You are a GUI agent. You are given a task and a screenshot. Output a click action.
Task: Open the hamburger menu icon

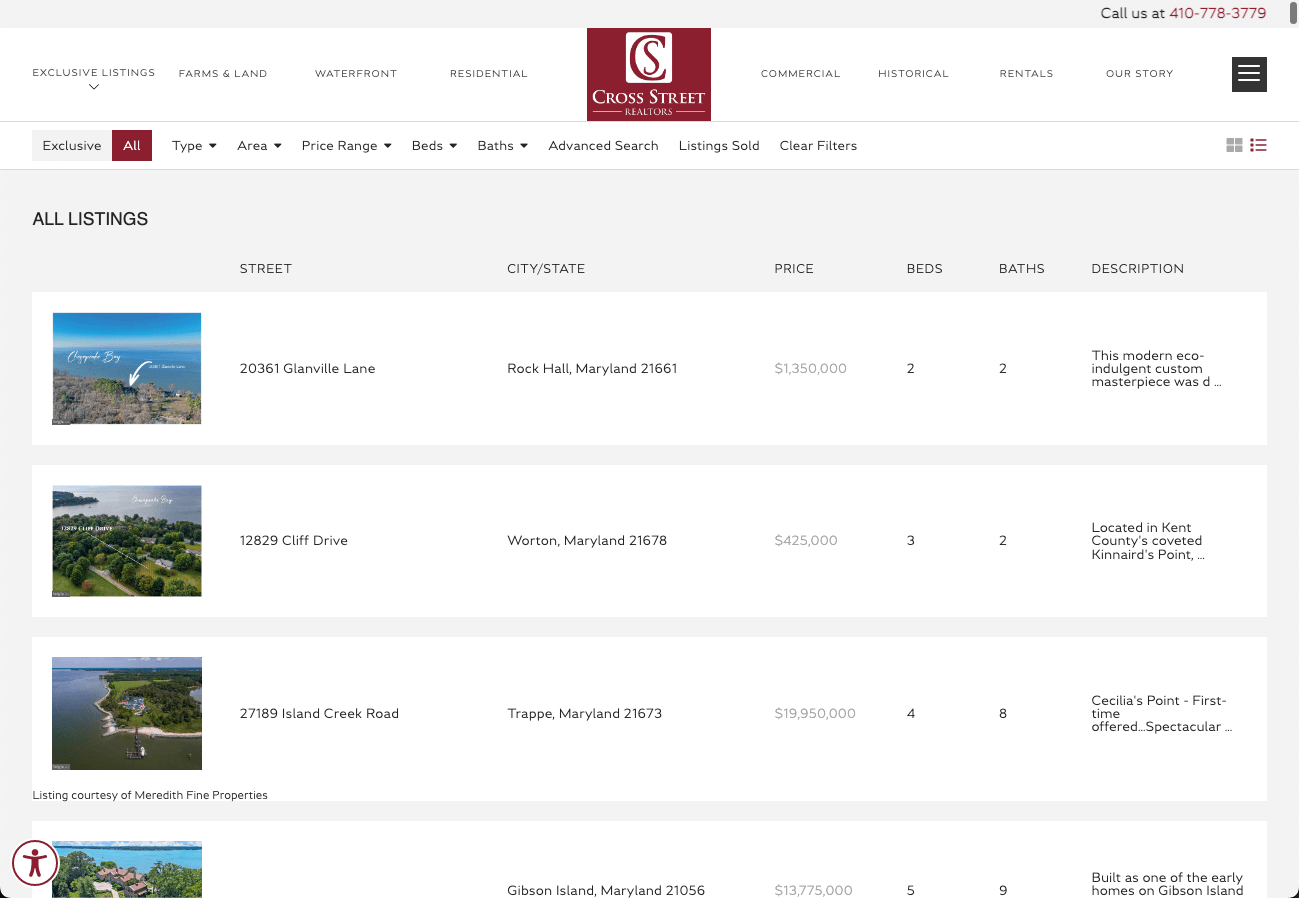[x=1249, y=74]
